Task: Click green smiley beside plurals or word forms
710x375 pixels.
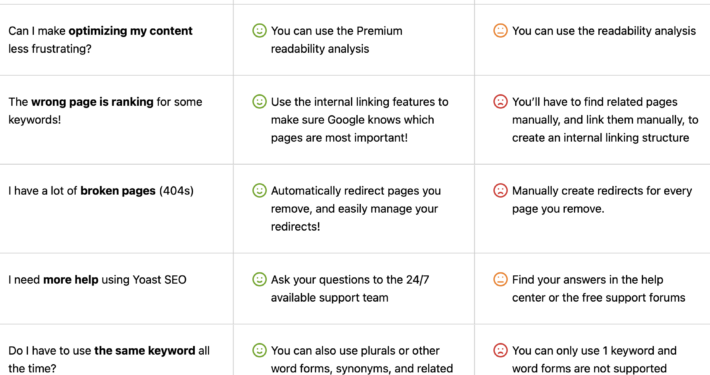Action: 259,351
